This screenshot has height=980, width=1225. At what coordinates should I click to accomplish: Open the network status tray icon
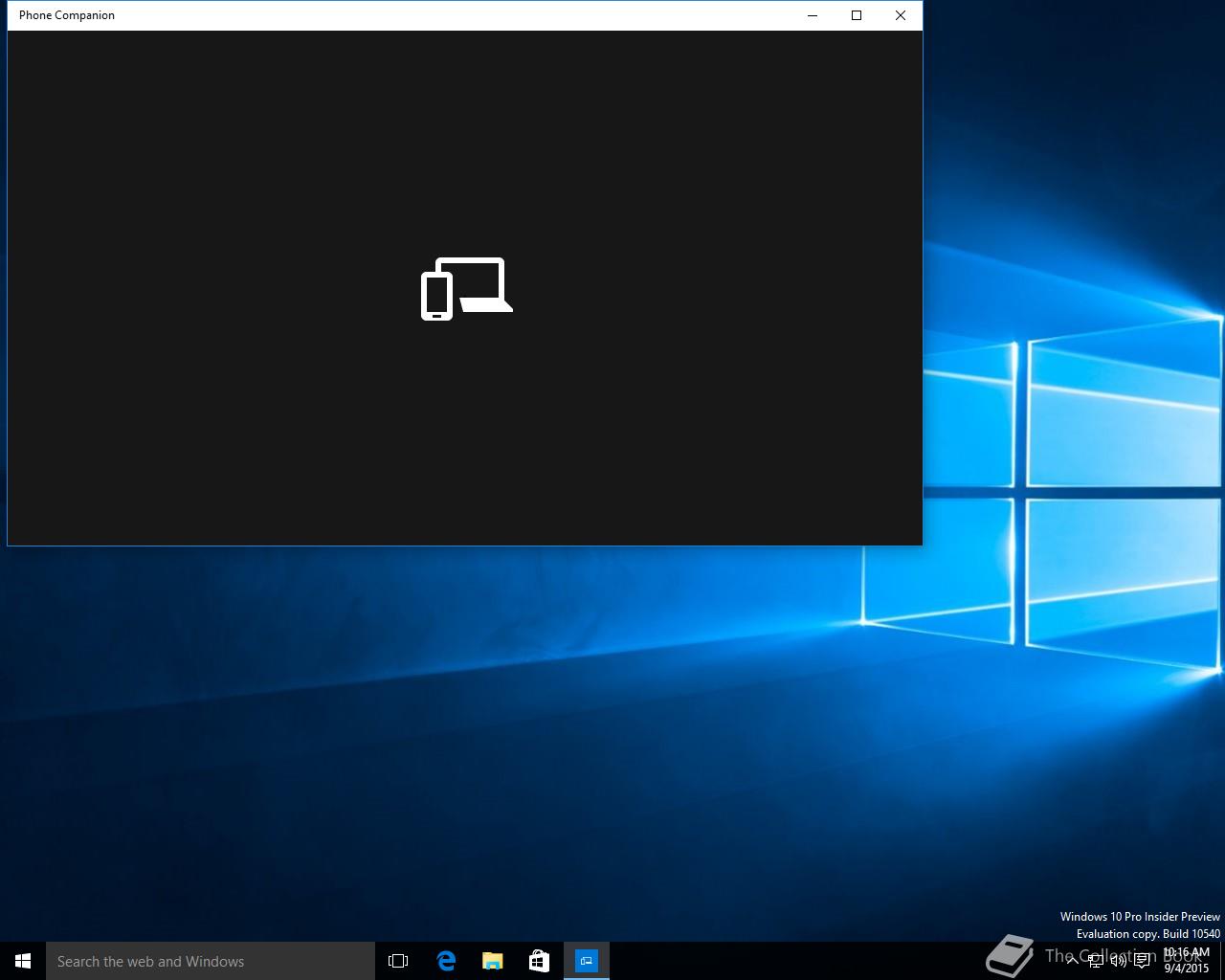[x=1095, y=961]
